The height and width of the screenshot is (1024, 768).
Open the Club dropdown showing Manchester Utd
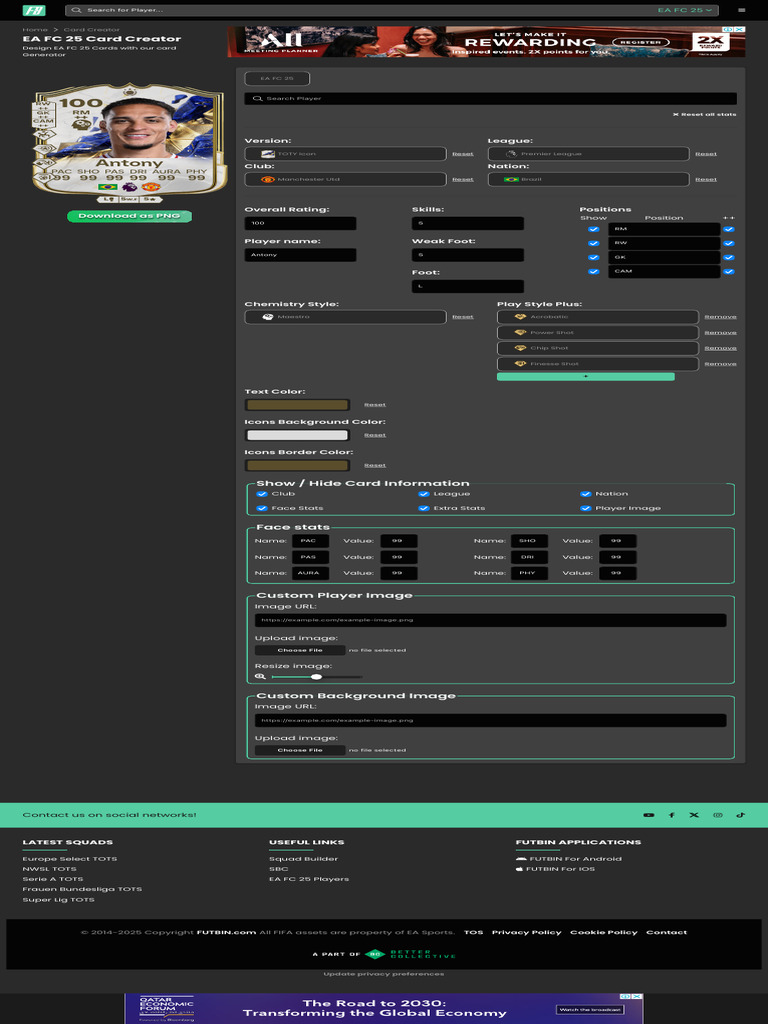(x=345, y=180)
